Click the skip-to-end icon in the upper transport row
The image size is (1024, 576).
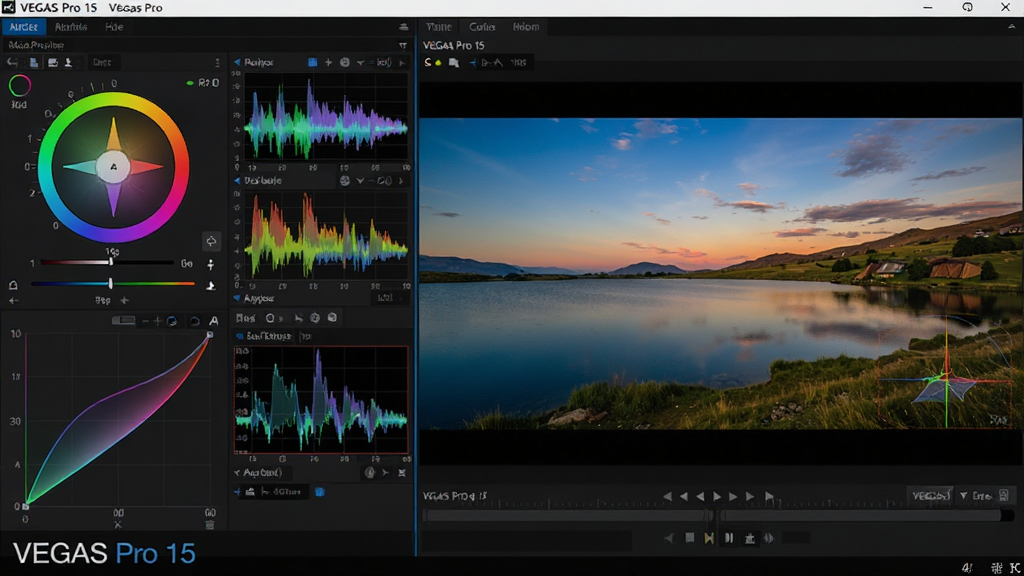click(769, 496)
